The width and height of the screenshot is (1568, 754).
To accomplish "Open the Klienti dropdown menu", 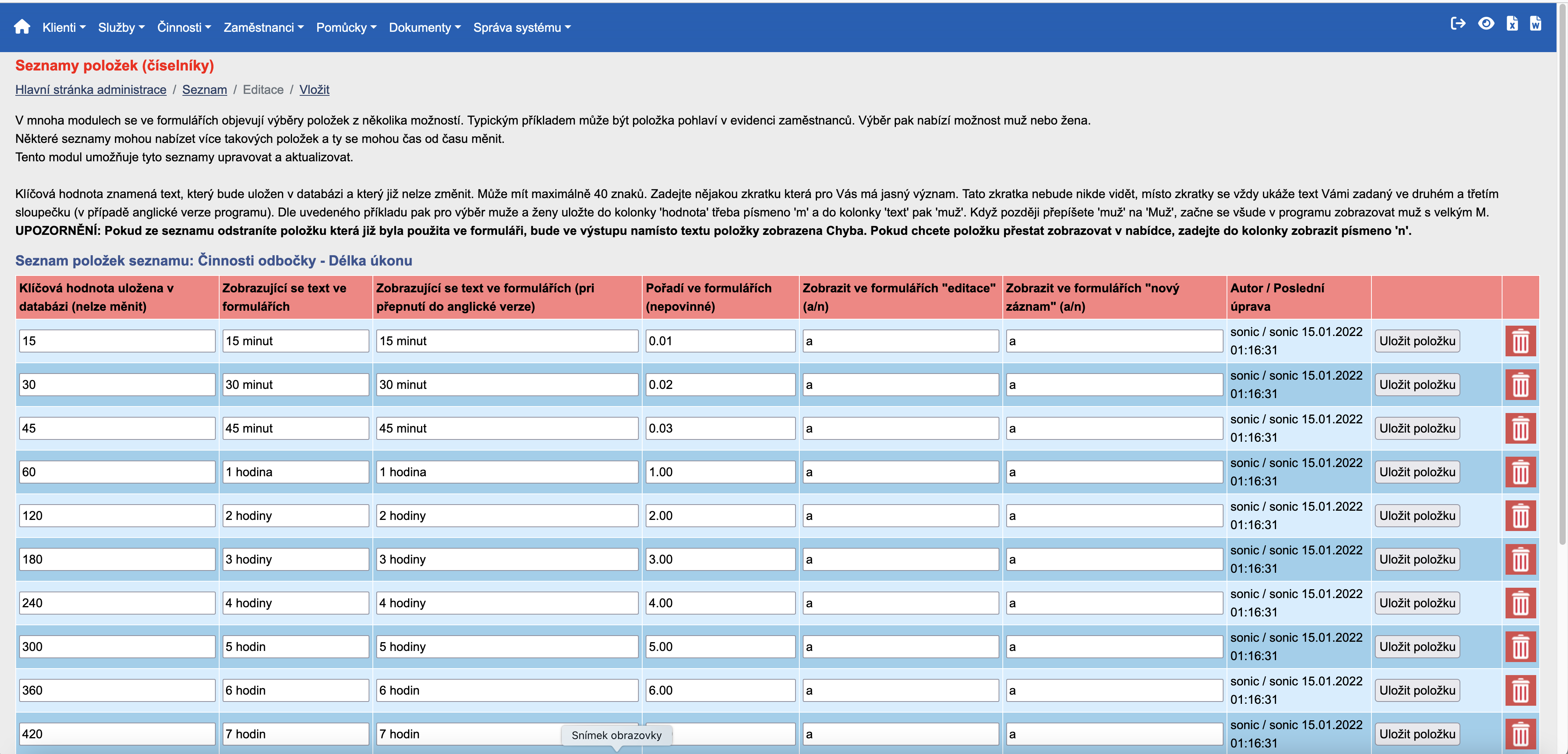I will pyautogui.click(x=64, y=27).
